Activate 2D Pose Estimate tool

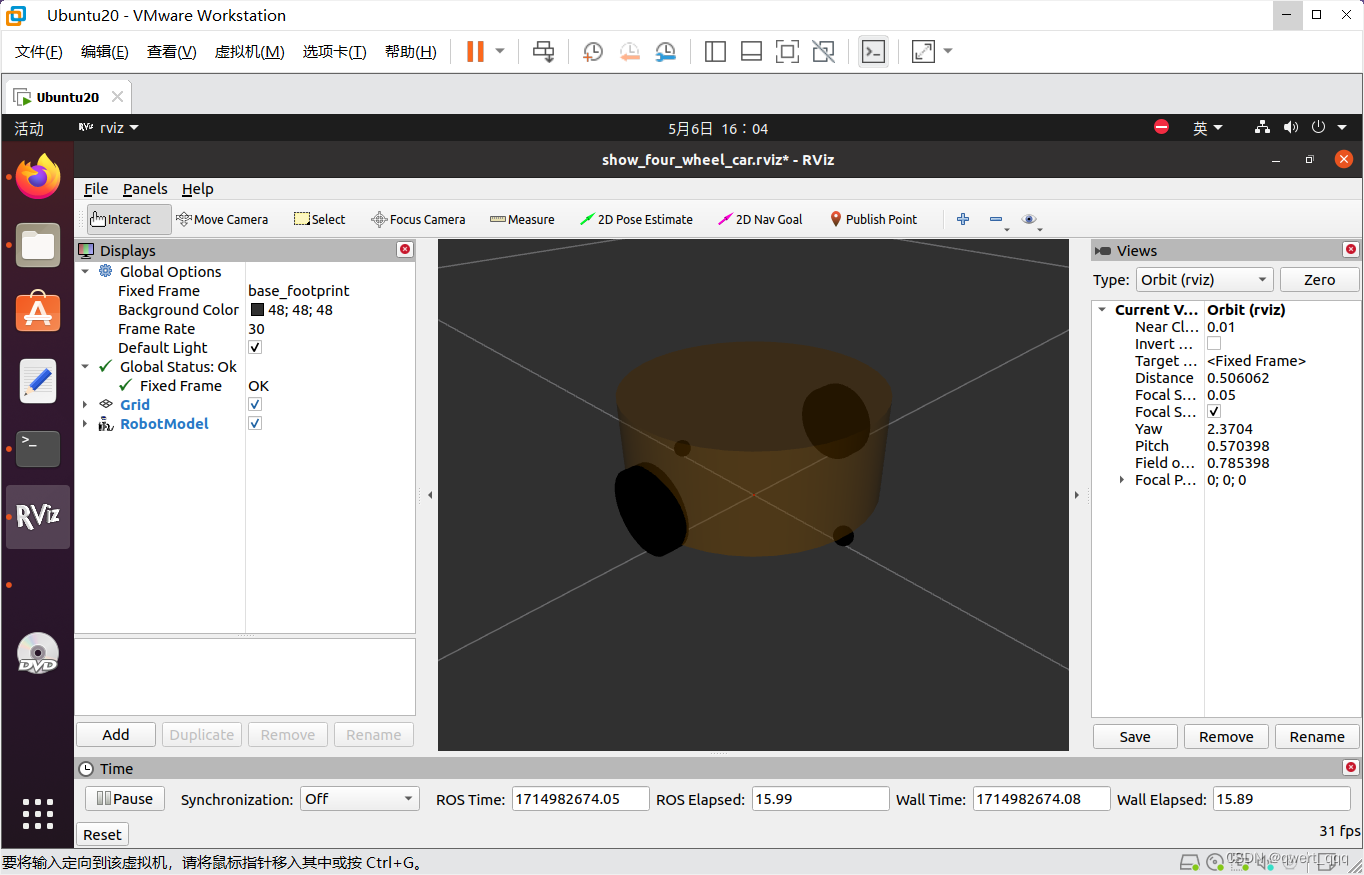(x=636, y=219)
